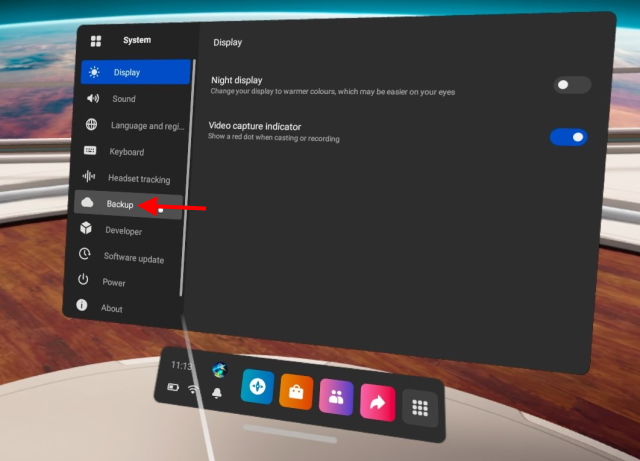Open the profile avatar in dock

tap(220, 370)
